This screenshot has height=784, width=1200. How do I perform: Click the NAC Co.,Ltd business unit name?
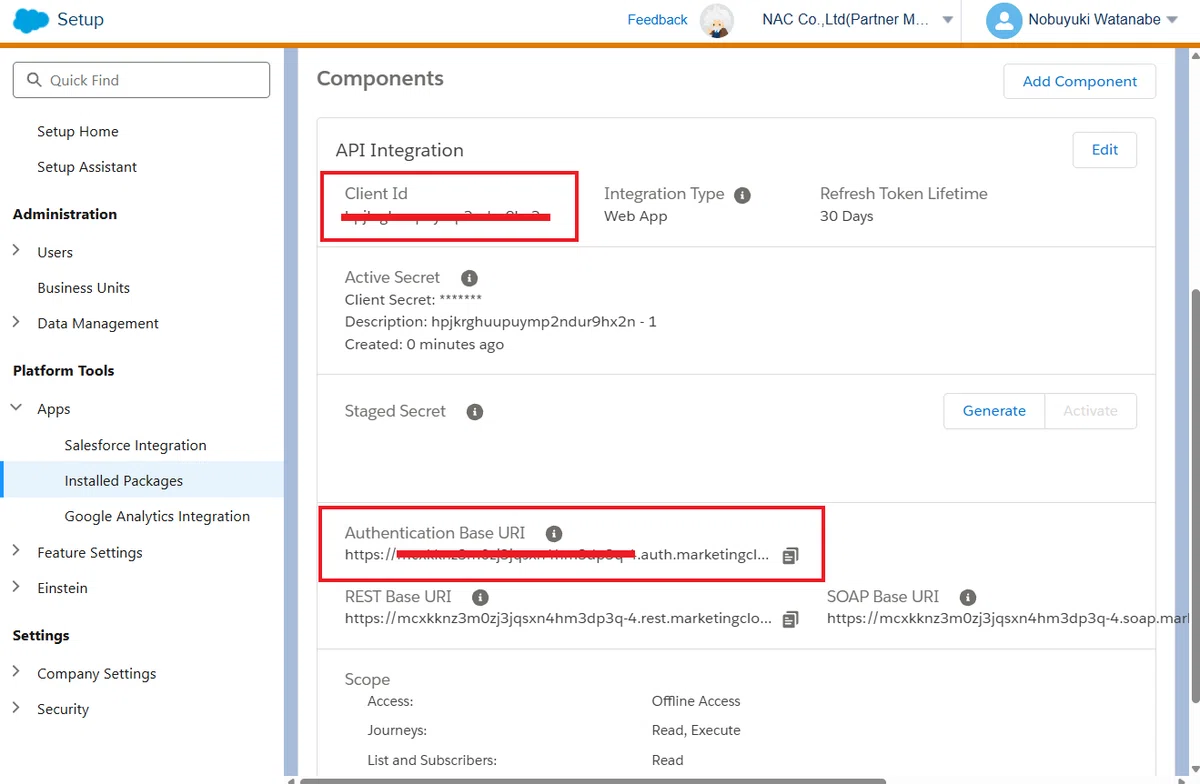(846, 20)
